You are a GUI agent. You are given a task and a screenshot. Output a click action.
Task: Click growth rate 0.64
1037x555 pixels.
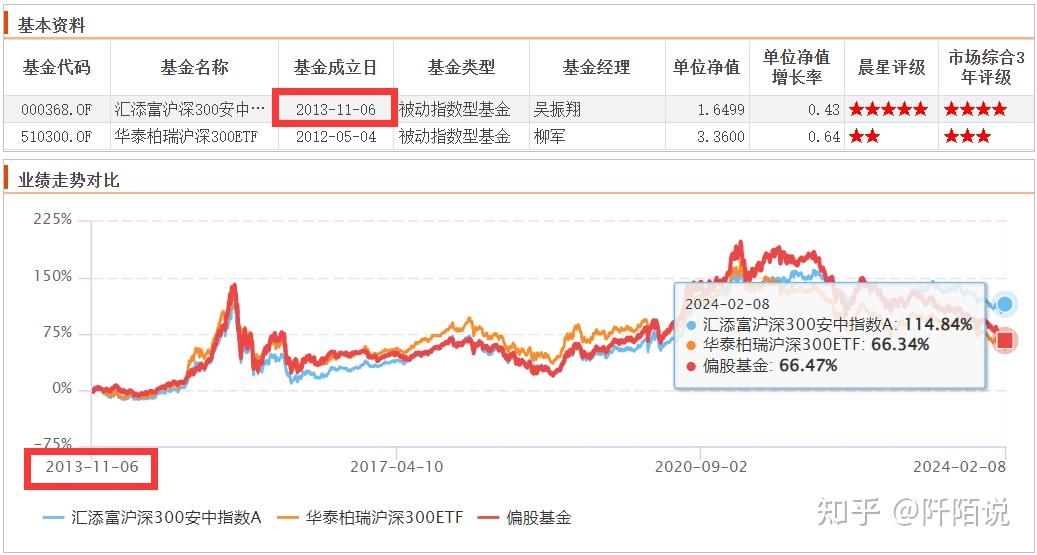click(824, 137)
